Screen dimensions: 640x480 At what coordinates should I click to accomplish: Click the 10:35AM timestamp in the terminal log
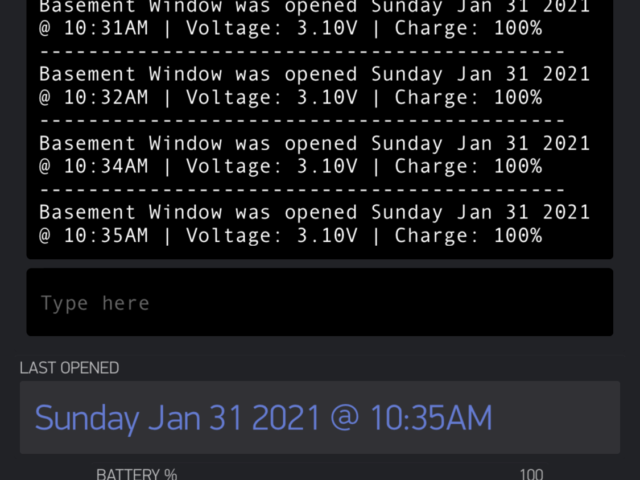tap(106, 236)
